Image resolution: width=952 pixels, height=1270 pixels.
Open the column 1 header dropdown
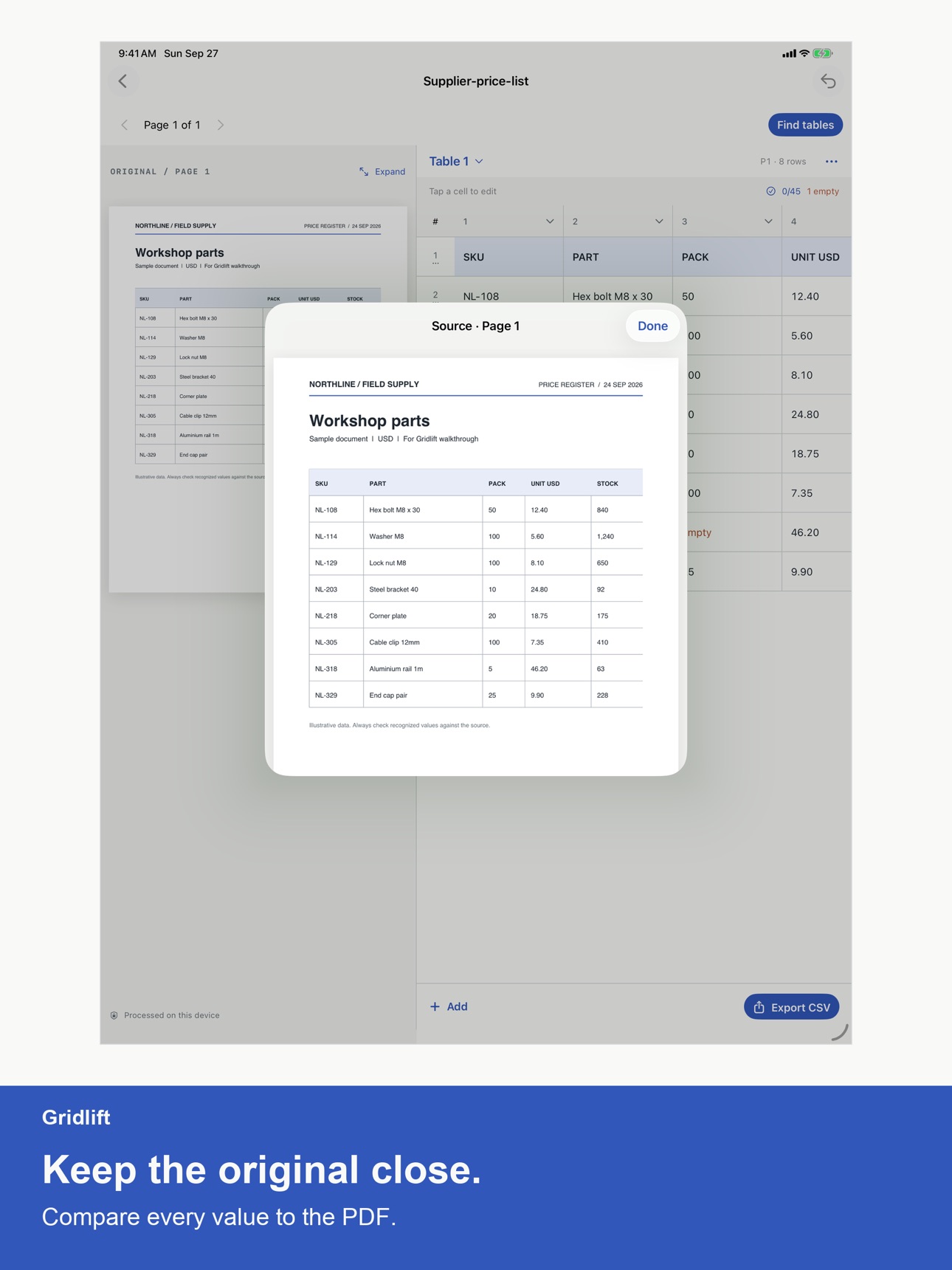(550, 222)
